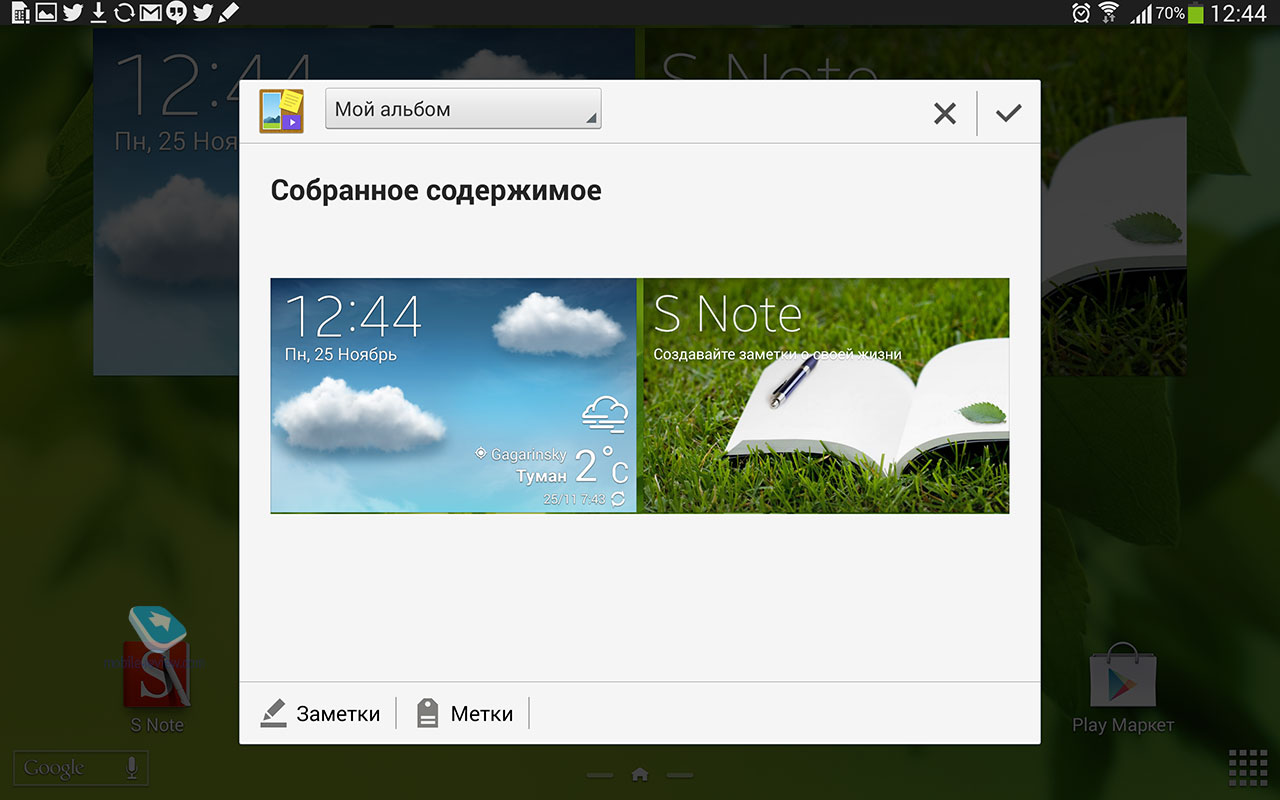Tap the picture notification icon

[46, 13]
